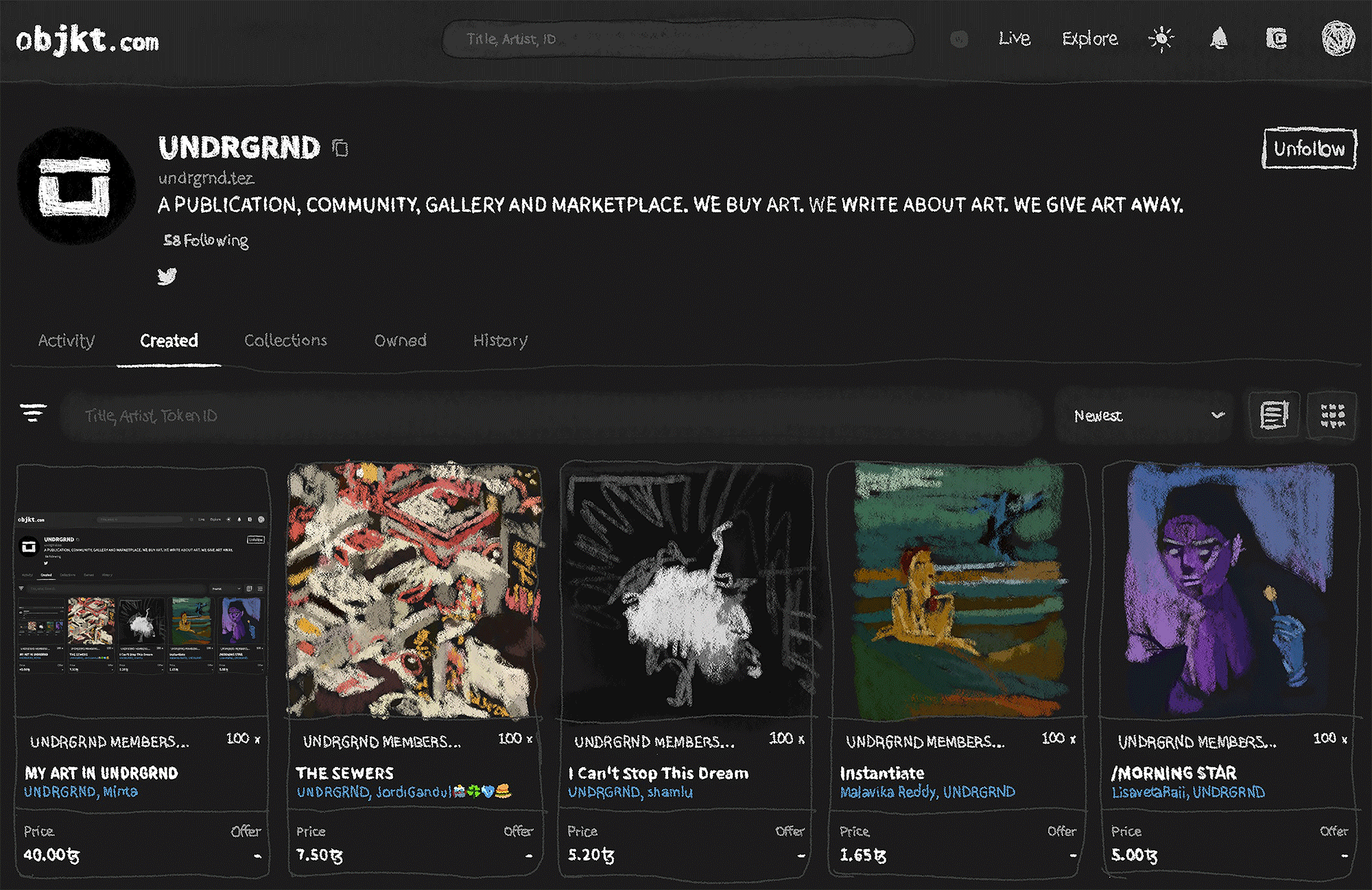Open the History tab
Viewport: 1372px width, 890px height.
click(x=500, y=341)
